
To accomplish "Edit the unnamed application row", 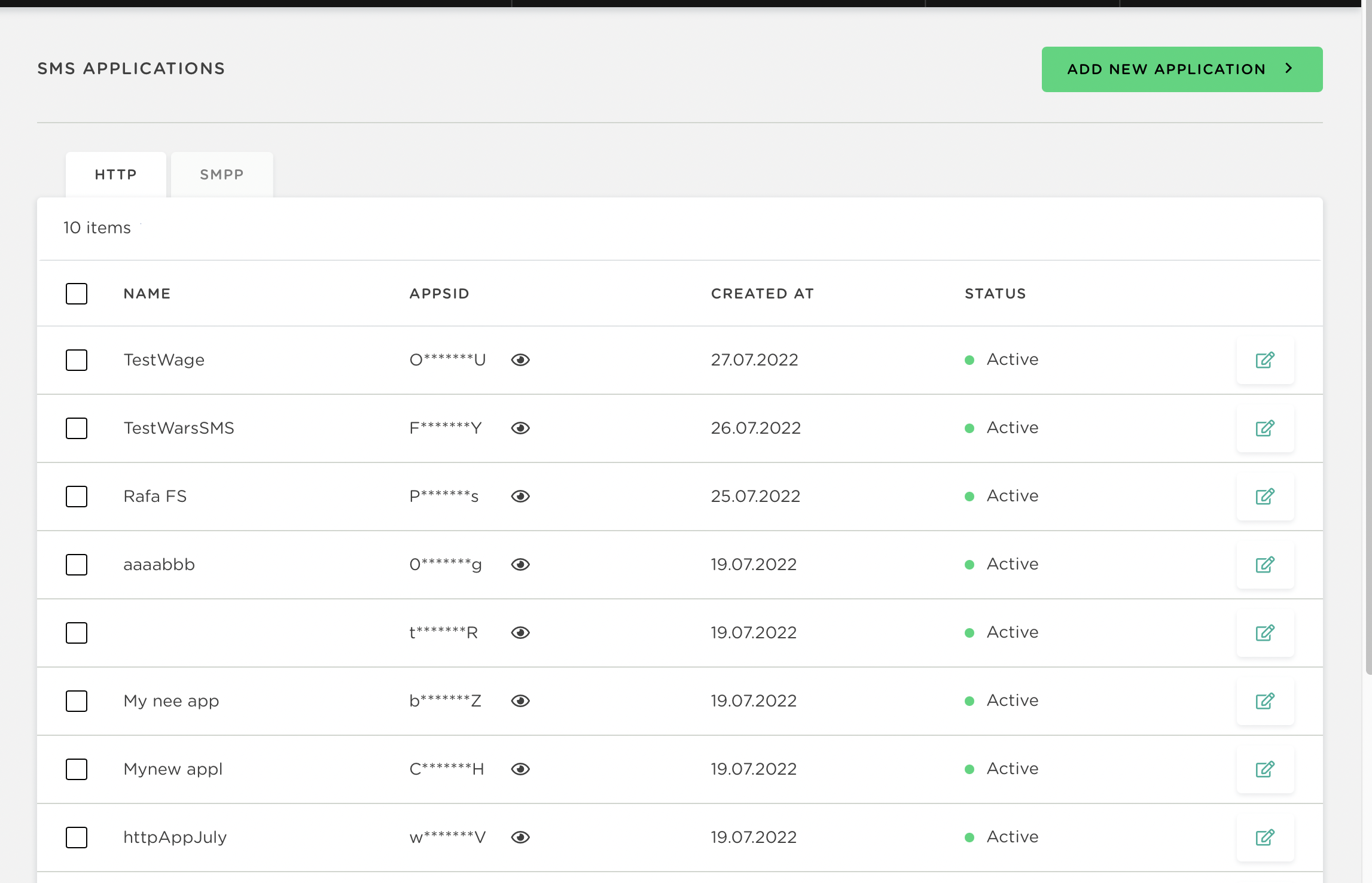I will coord(1264,633).
